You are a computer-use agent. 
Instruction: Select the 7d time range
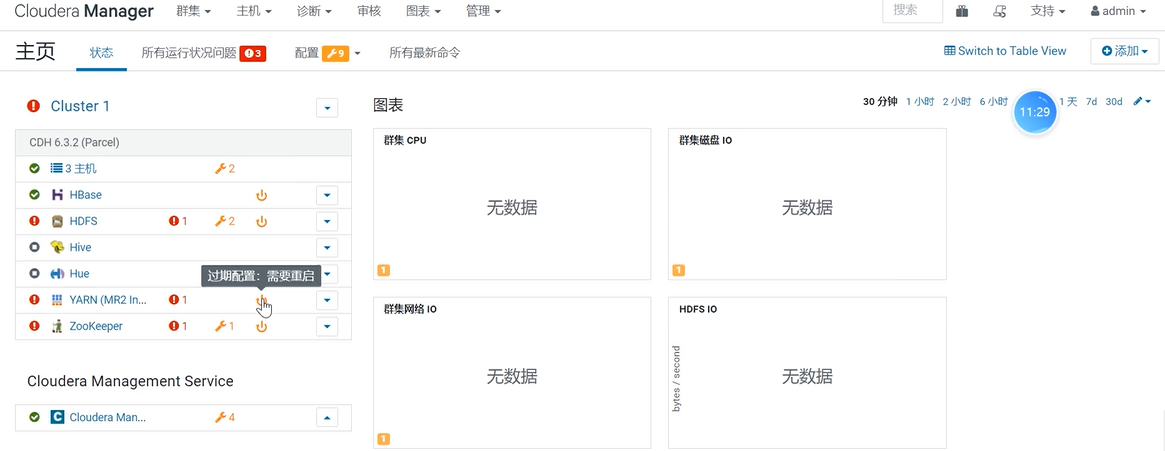tap(1091, 102)
